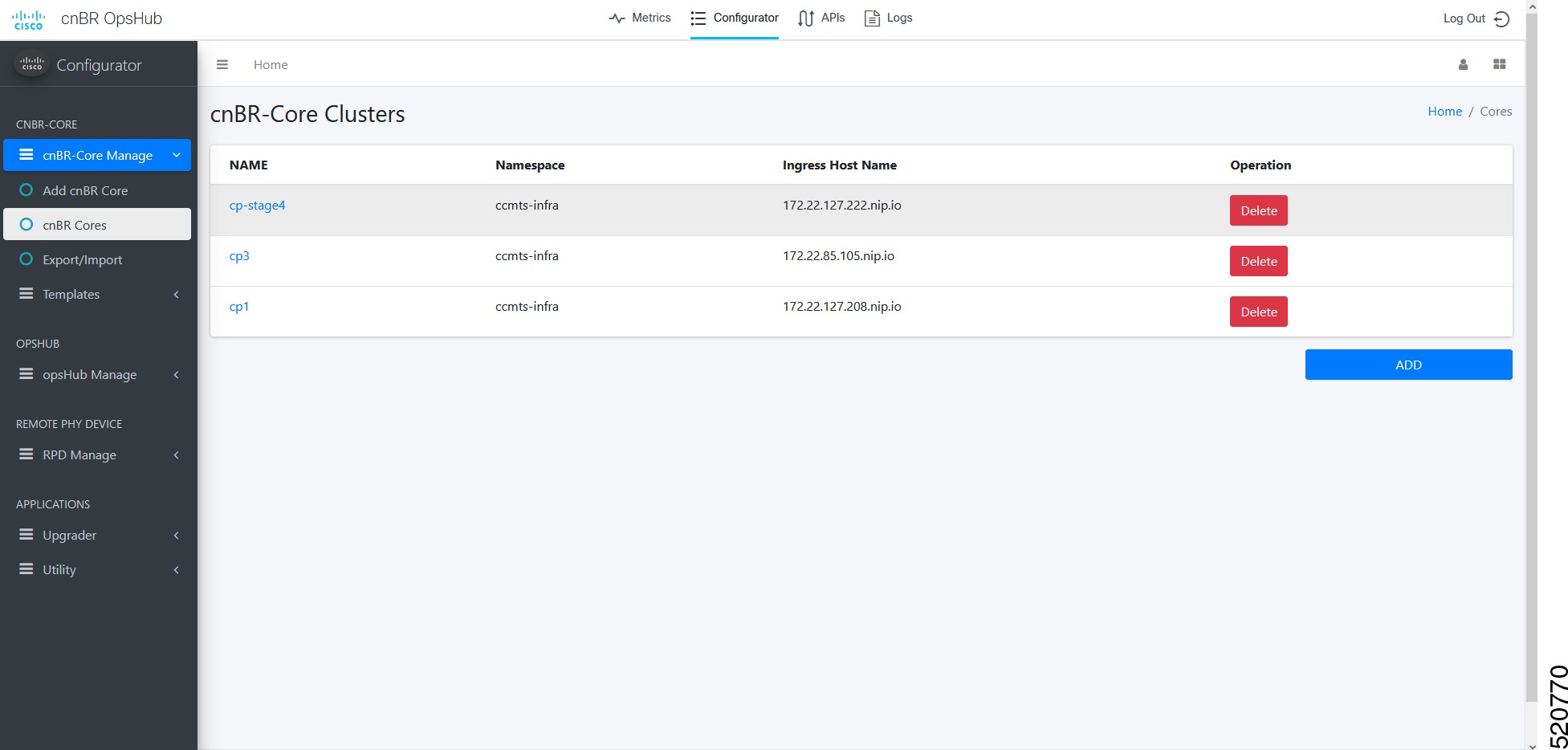The height and width of the screenshot is (750, 1568).
Task: Select the Add cnBR Core option
Action: coord(85,190)
